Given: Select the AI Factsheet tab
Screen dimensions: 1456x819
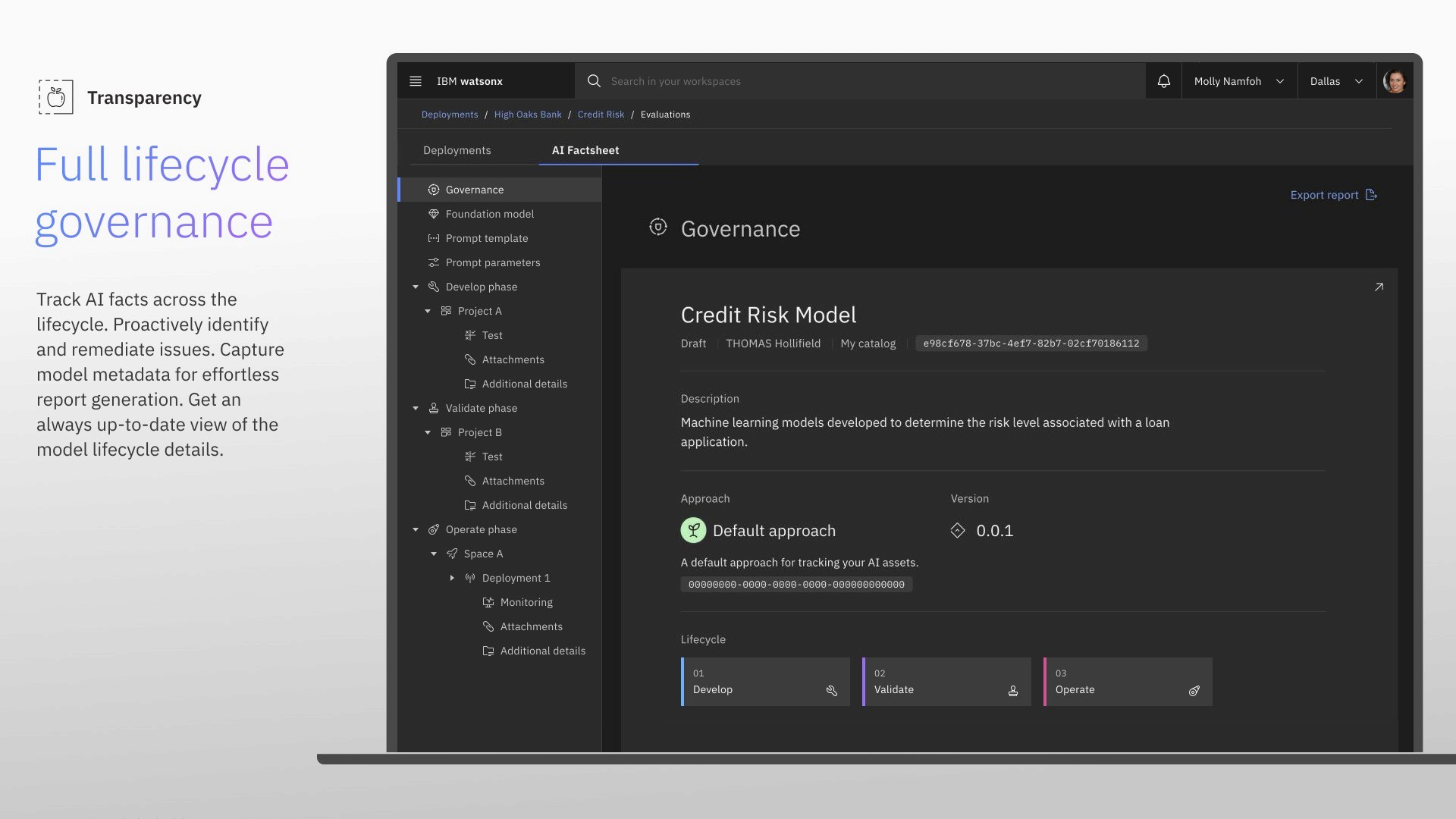Looking at the screenshot, I should click(585, 150).
